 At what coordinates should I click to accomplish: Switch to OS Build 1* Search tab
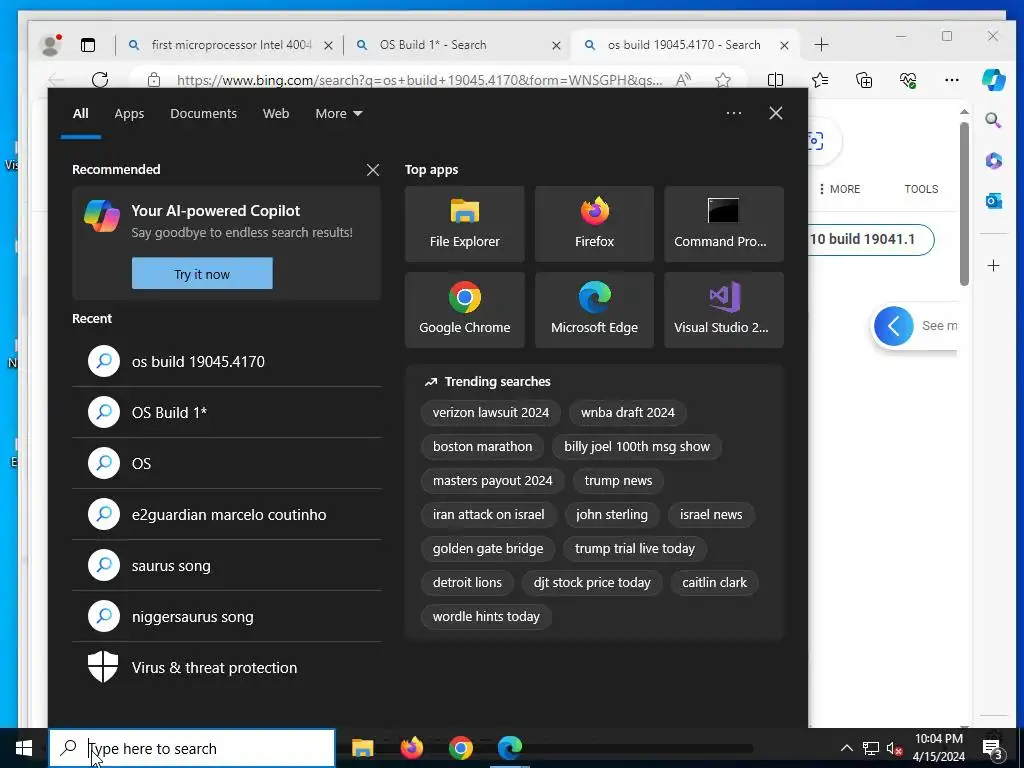click(x=457, y=45)
